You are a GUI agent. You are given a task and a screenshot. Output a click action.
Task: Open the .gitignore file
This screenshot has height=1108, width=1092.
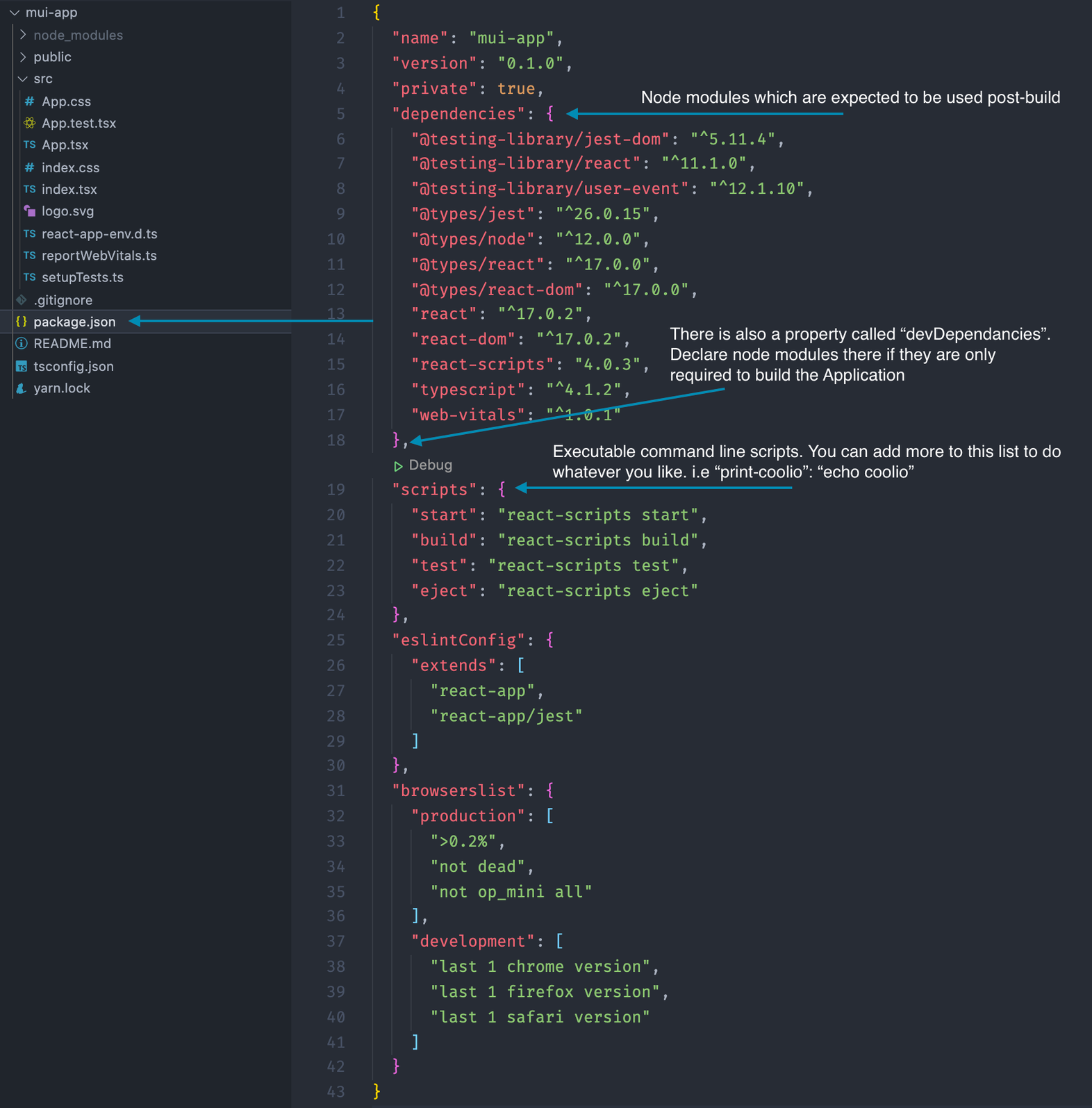tap(63, 300)
